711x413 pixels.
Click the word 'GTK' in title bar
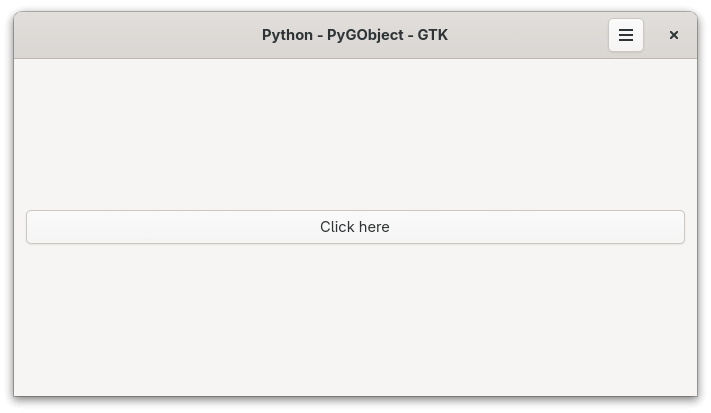pyautogui.click(x=432, y=35)
